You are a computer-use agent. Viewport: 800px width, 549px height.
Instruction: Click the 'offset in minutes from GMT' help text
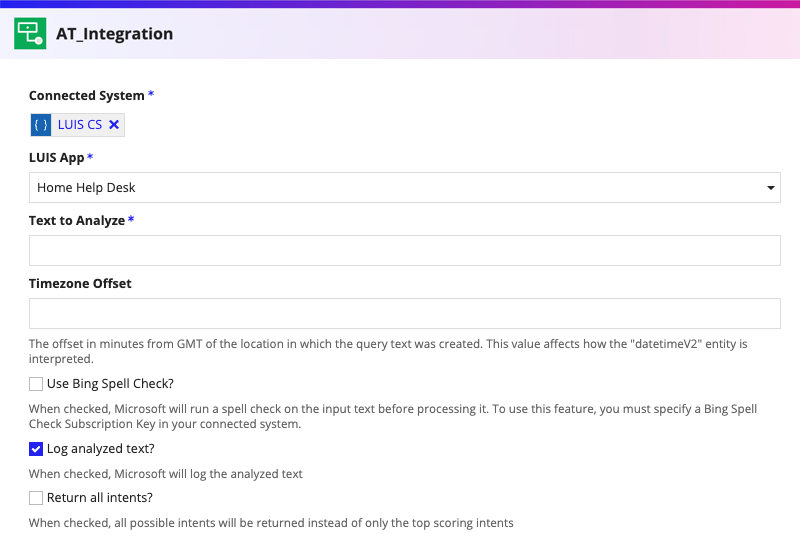[388, 351]
